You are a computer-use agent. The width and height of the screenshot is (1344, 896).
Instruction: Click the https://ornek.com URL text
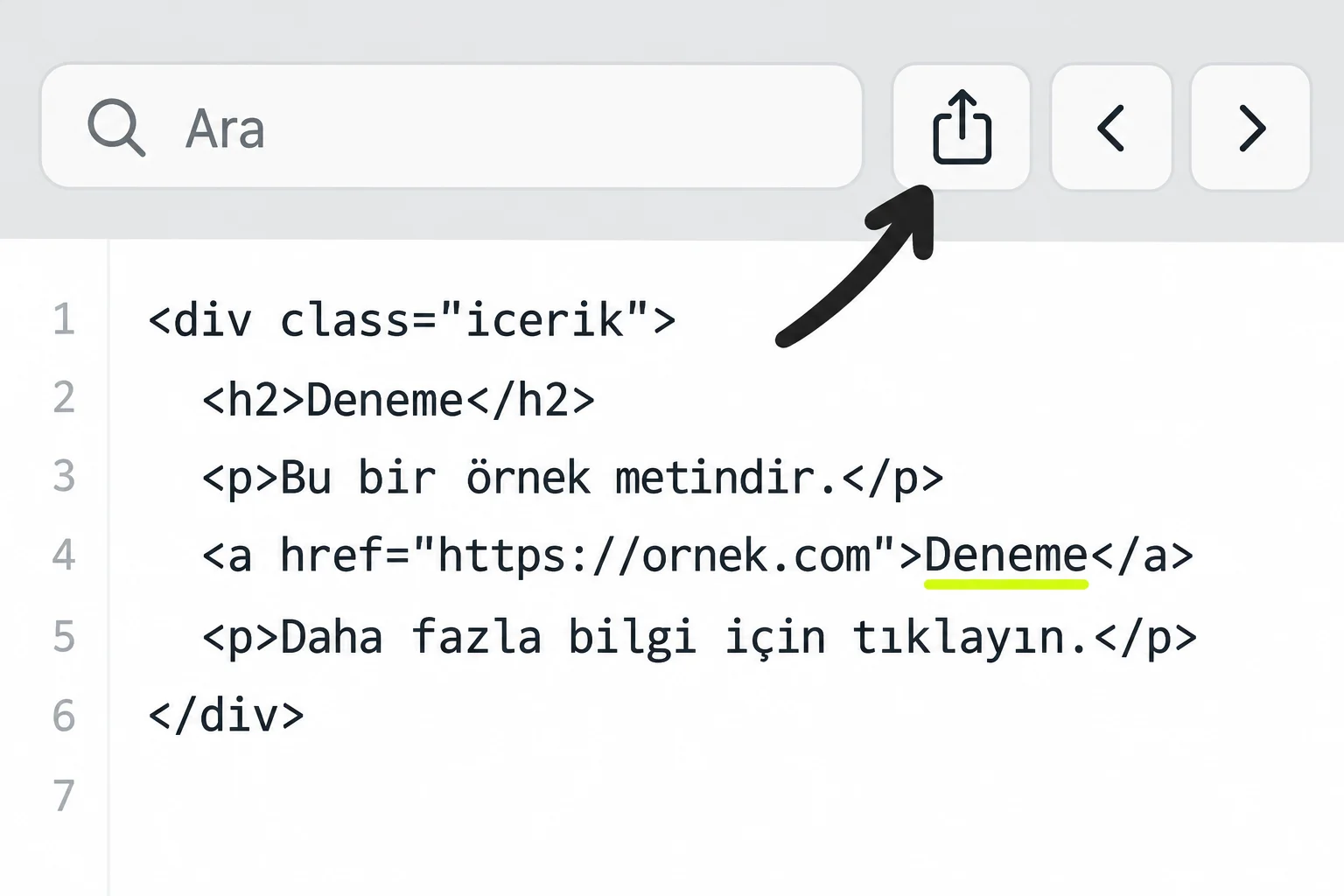click(x=654, y=556)
